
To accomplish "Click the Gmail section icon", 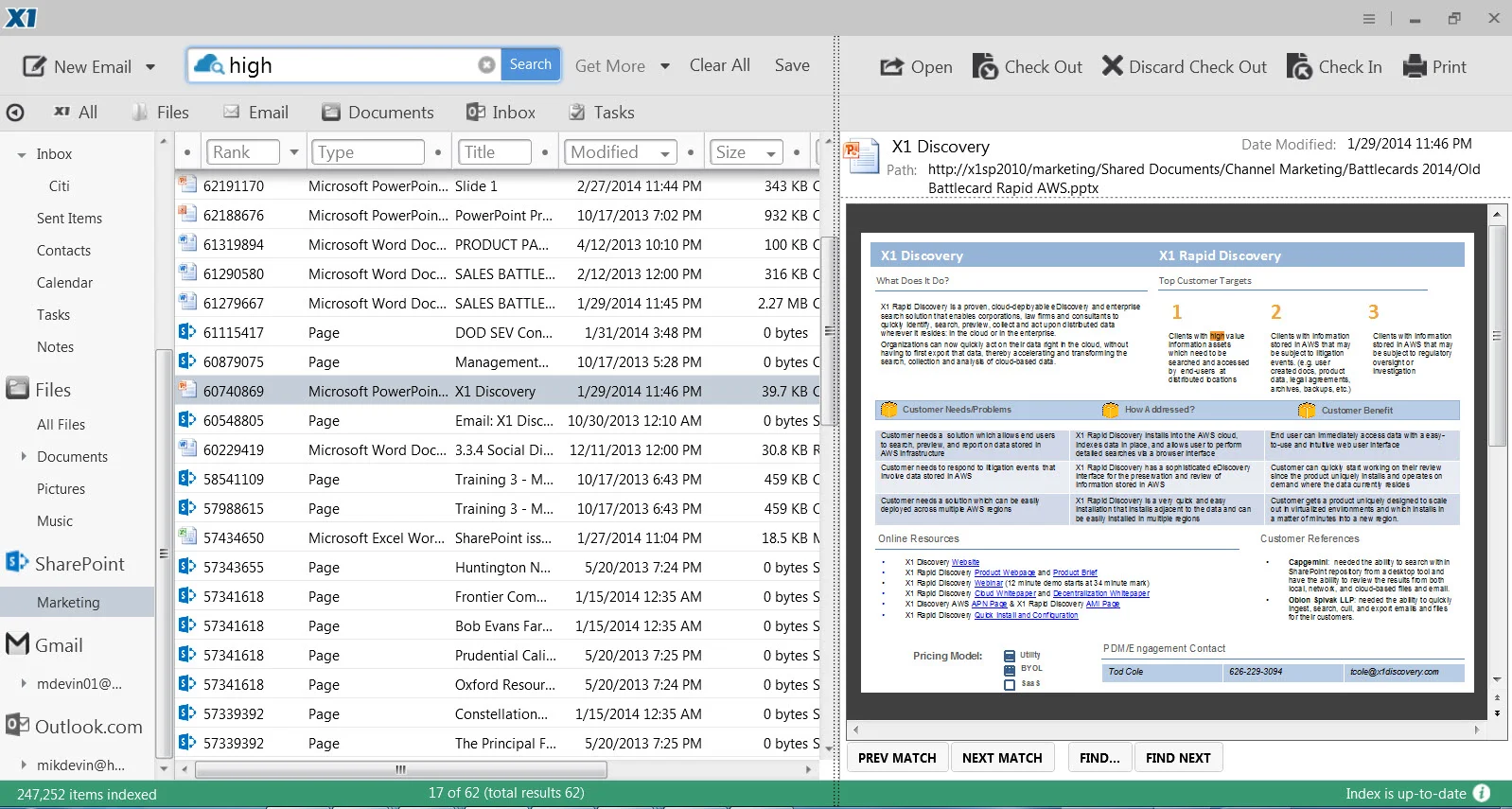I will pyautogui.click(x=17, y=643).
